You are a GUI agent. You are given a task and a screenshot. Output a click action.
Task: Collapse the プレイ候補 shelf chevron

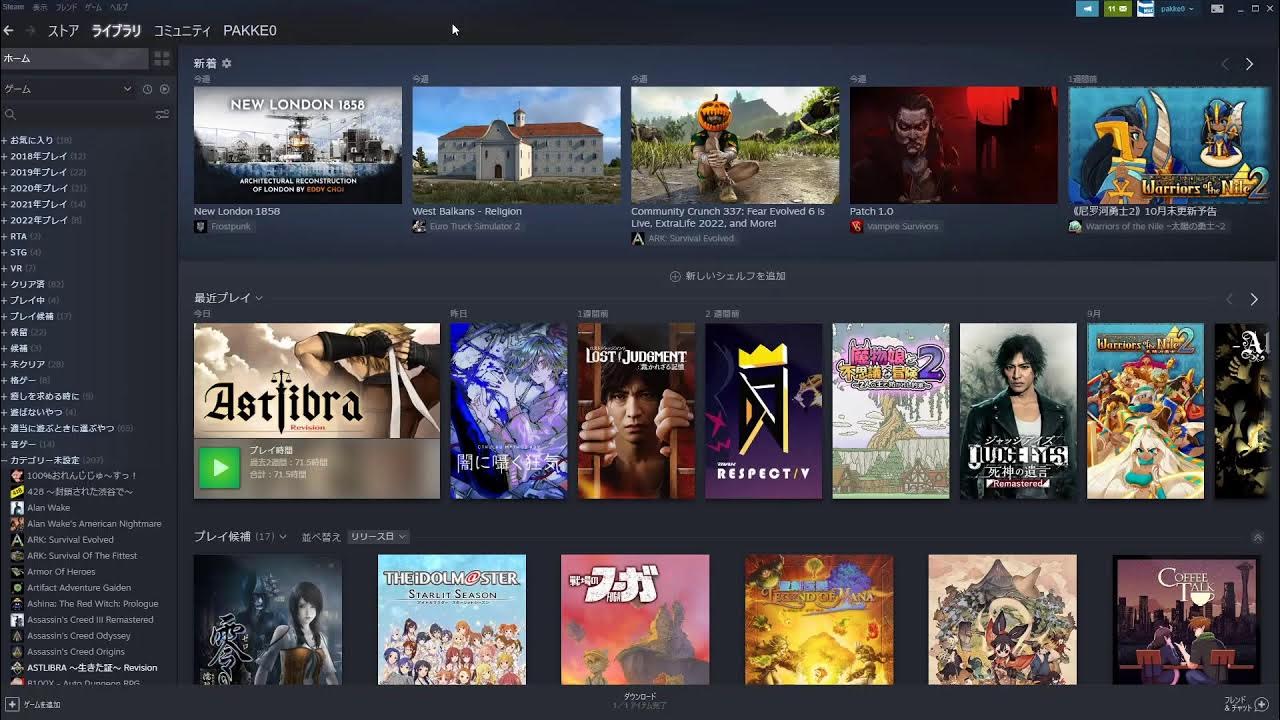tap(1258, 538)
